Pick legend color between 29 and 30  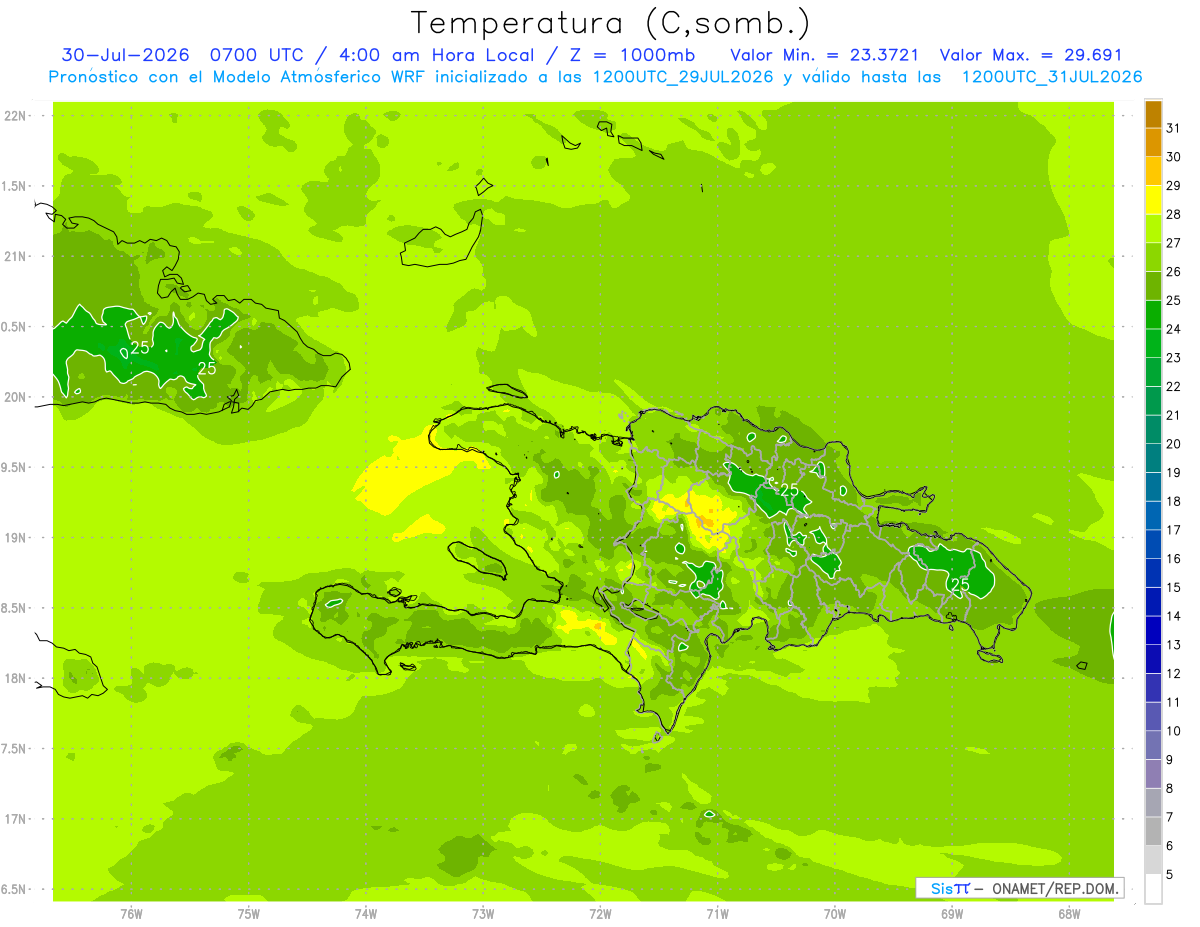click(x=1153, y=172)
